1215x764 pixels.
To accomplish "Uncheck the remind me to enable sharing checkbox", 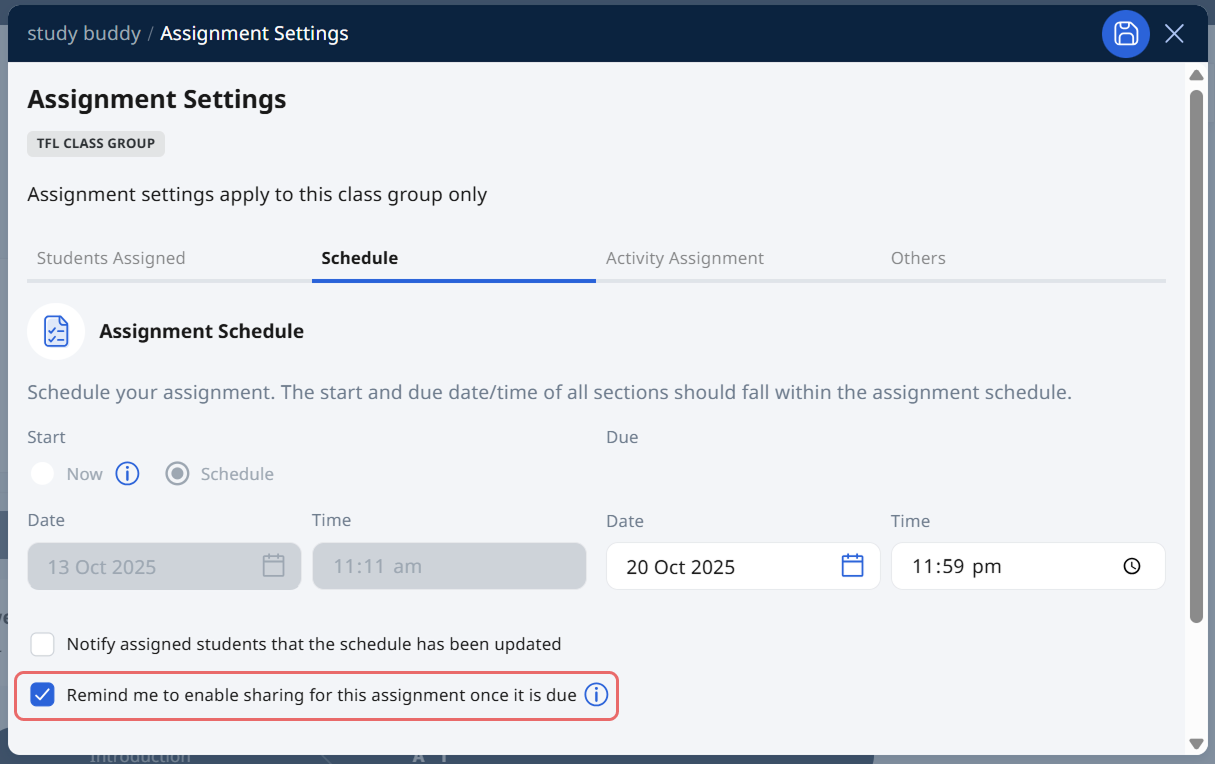I will 42,695.
